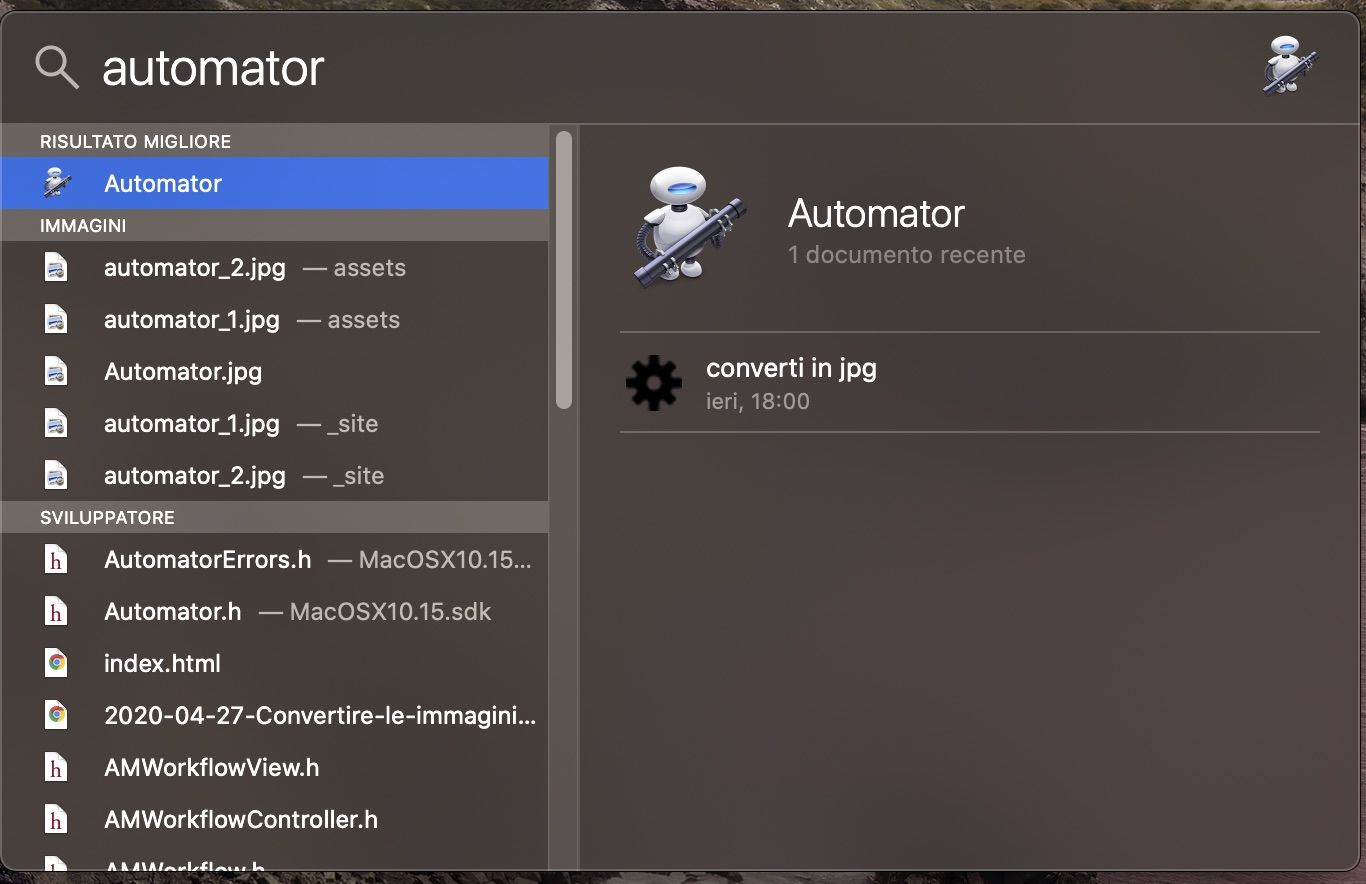Click image icon of automator_1.jpg assets
This screenshot has height=884, width=1366.
coord(56,320)
